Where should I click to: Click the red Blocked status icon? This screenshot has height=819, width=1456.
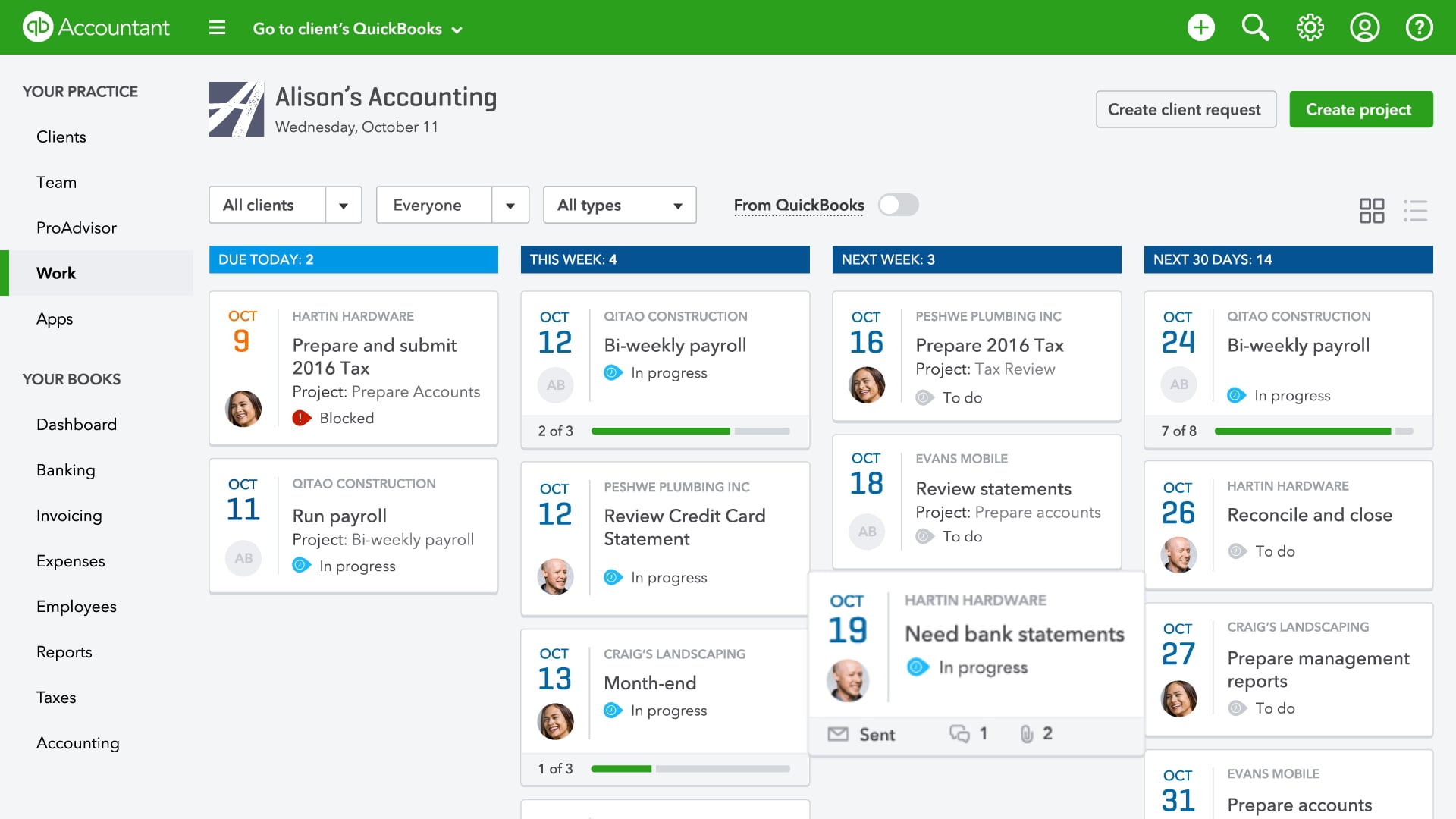point(301,418)
